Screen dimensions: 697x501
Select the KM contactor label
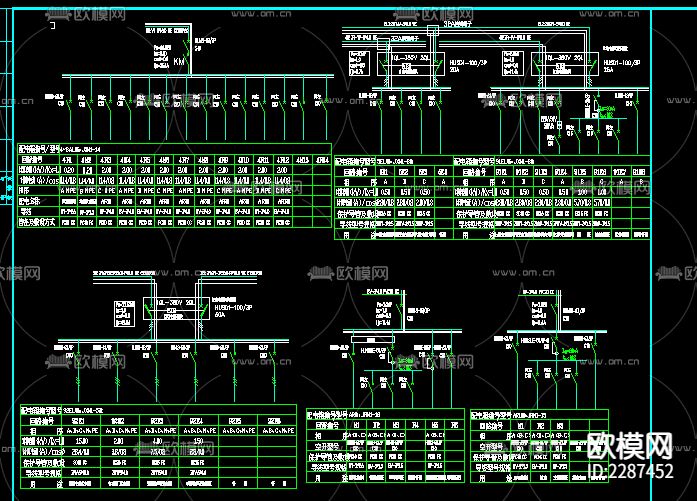tap(179, 61)
